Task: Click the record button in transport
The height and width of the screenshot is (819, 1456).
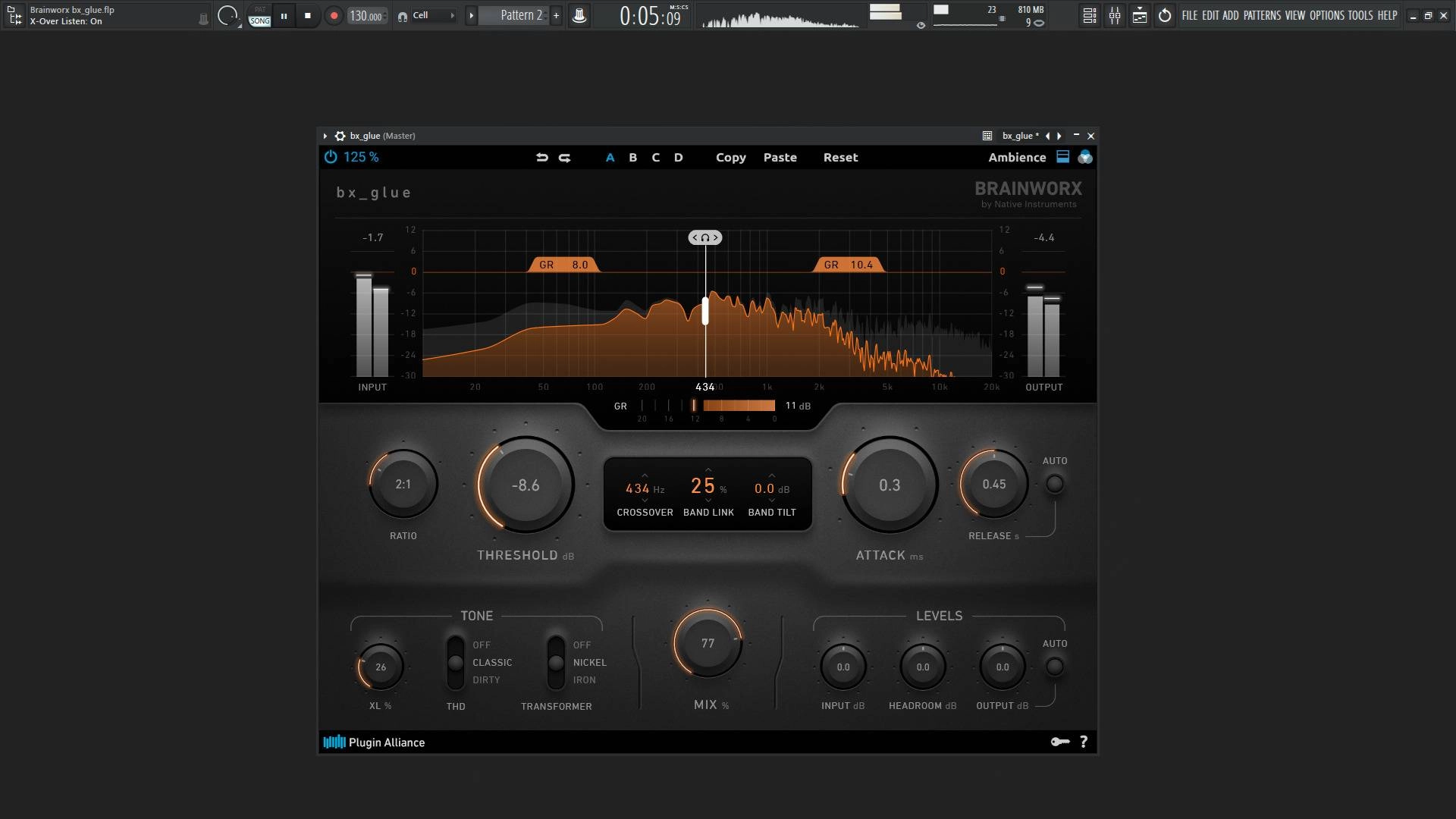Action: pyautogui.click(x=334, y=15)
